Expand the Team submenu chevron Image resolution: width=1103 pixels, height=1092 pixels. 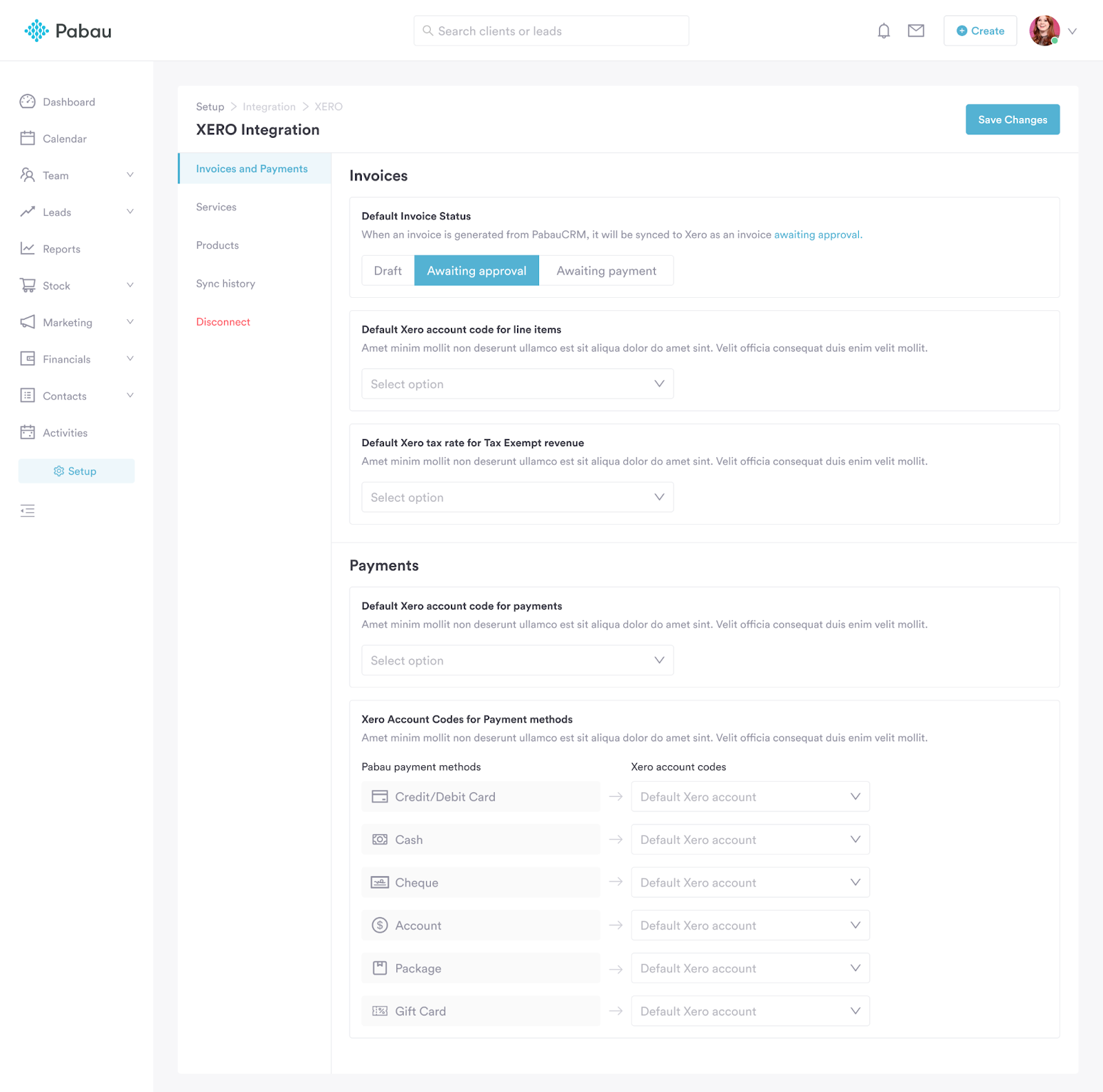(130, 175)
